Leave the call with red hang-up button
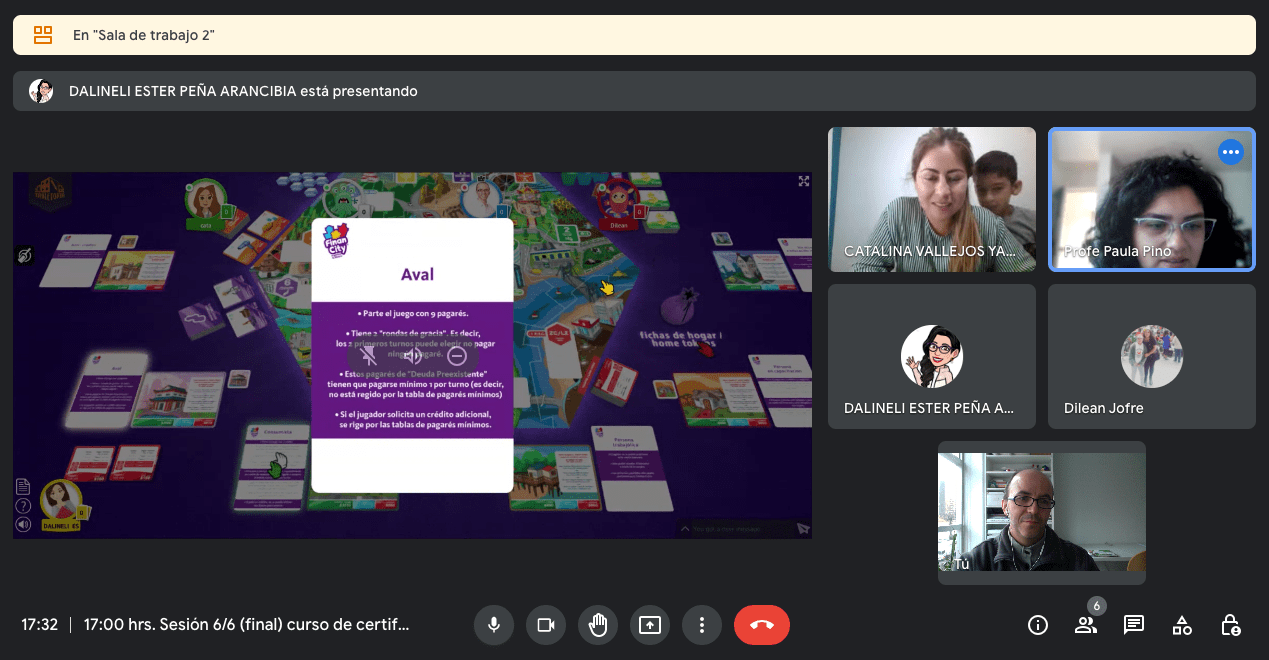Image resolution: width=1269 pixels, height=660 pixels. [x=761, y=625]
